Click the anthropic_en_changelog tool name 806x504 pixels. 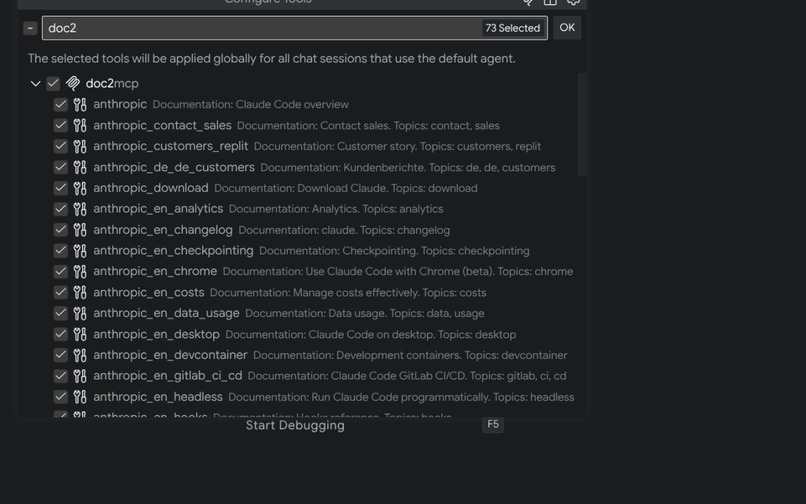click(x=163, y=230)
